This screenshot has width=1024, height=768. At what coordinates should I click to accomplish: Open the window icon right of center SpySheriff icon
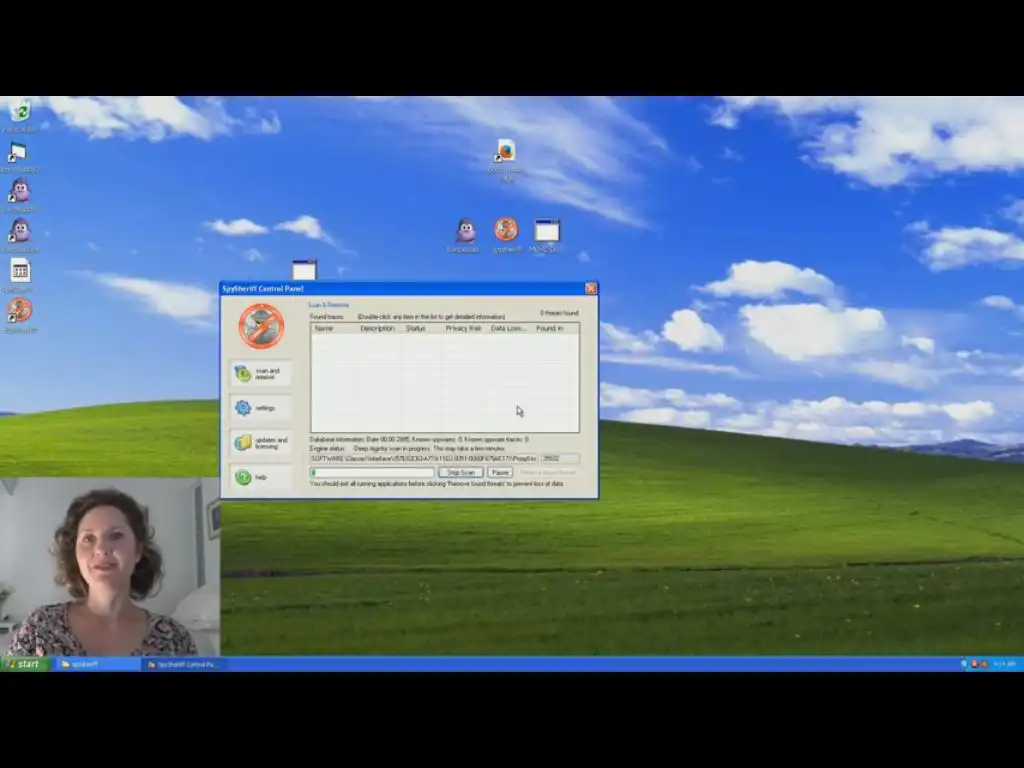click(x=547, y=231)
